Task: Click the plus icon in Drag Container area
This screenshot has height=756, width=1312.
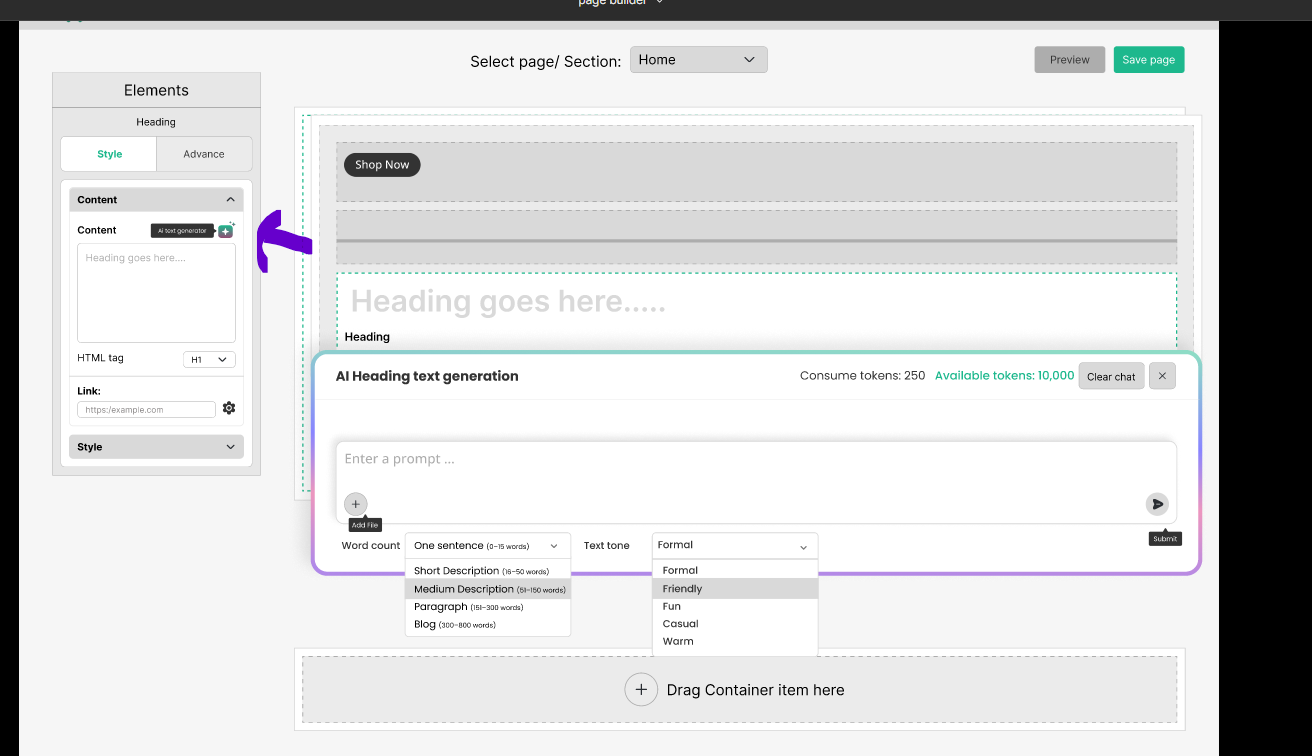Action: (641, 690)
